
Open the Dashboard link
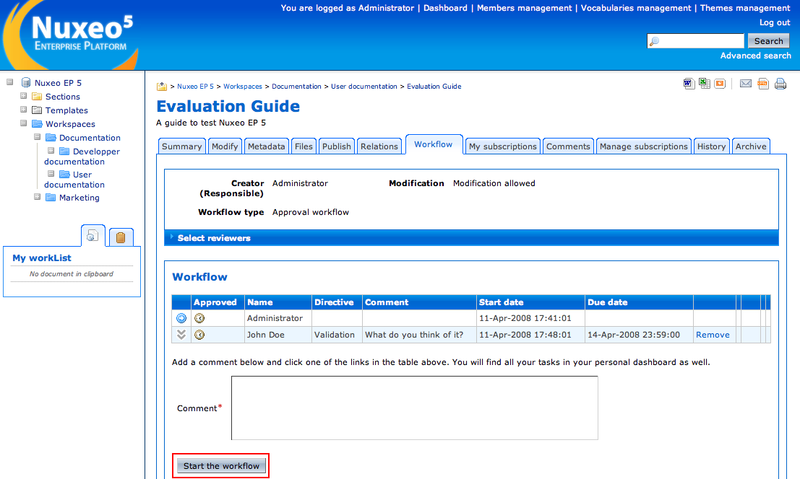[x=445, y=8]
